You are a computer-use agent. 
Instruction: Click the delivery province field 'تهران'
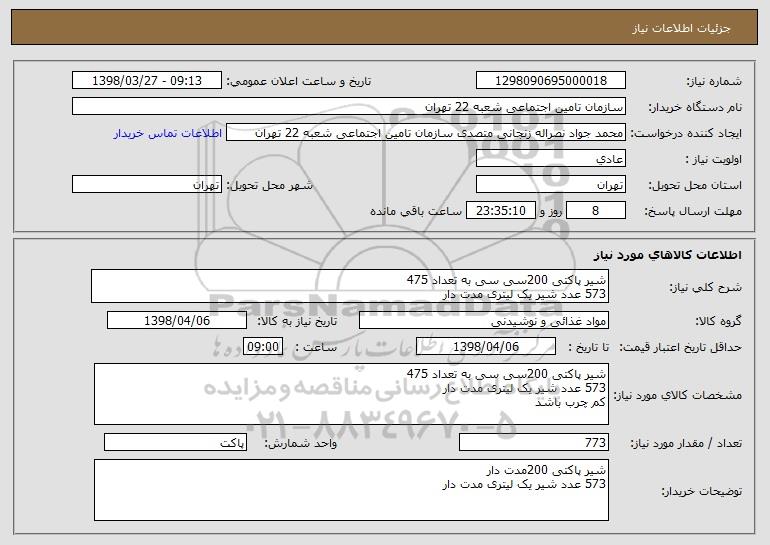[550, 185]
